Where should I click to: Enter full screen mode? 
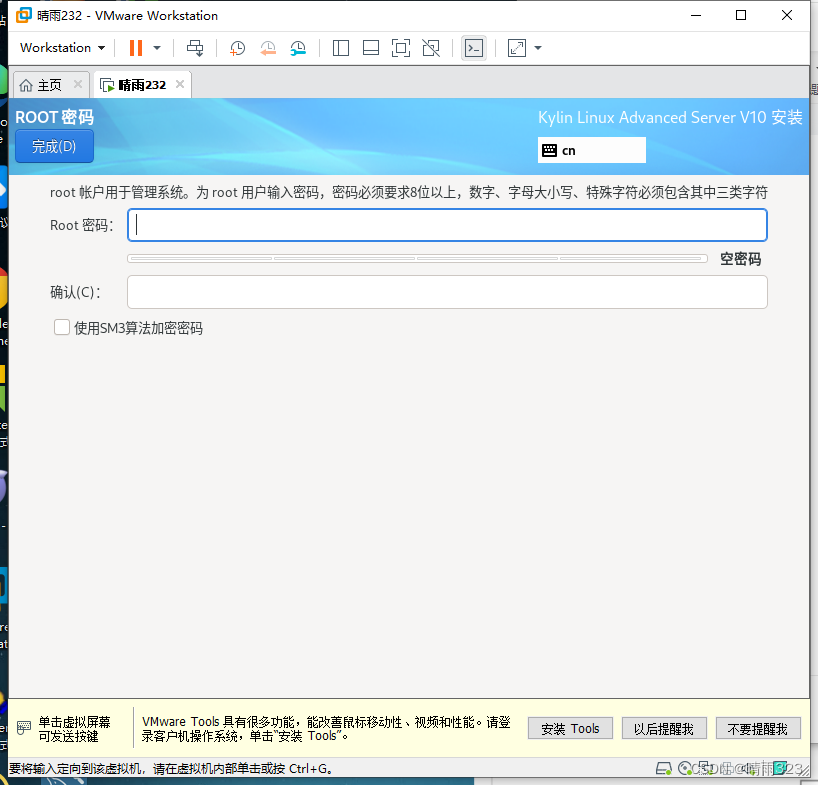pos(401,48)
